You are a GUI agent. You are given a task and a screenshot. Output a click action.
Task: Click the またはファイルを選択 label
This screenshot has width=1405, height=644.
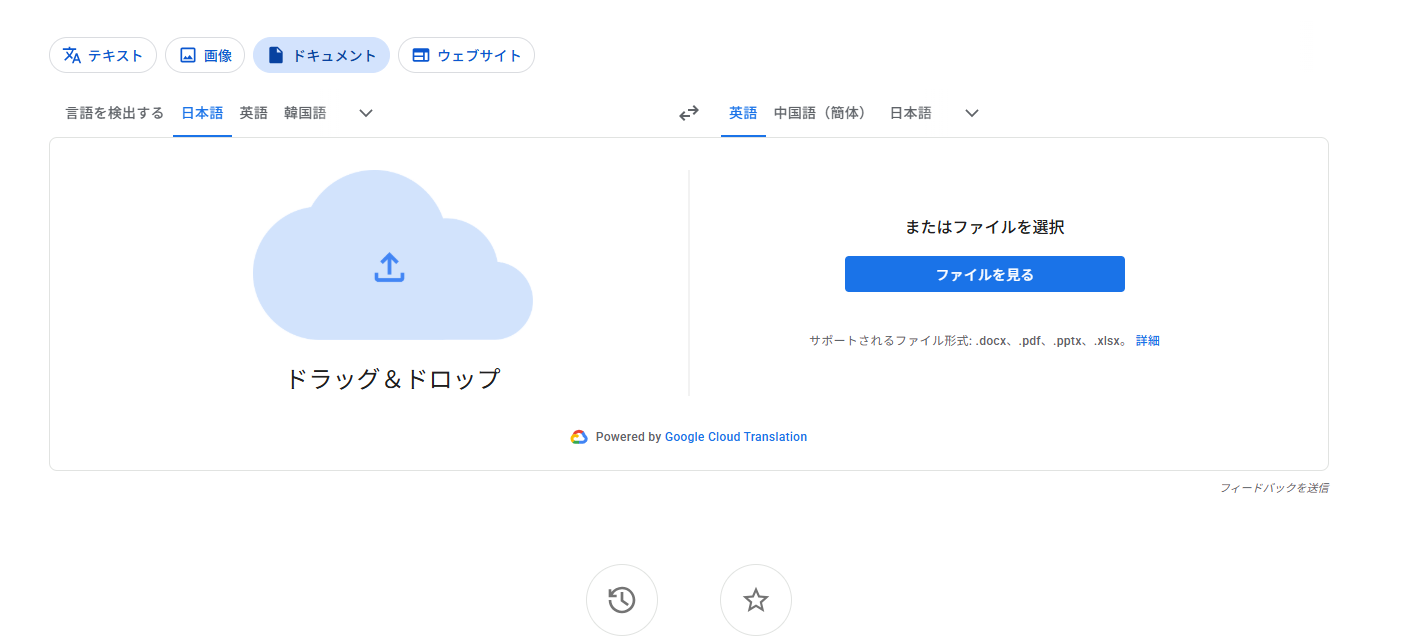[985, 227]
